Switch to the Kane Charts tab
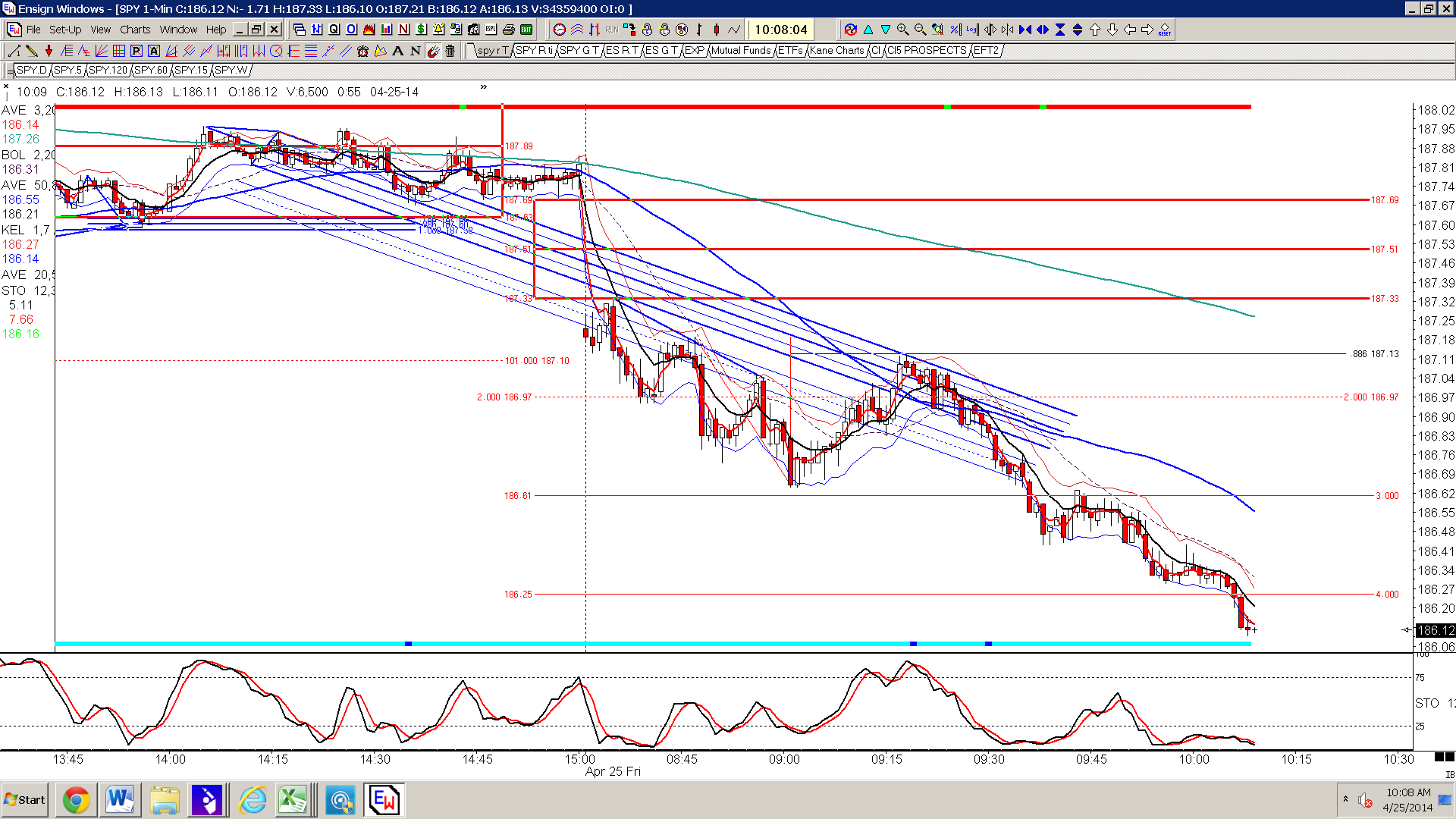The height and width of the screenshot is (819, 1456). (x=836, y=51)
